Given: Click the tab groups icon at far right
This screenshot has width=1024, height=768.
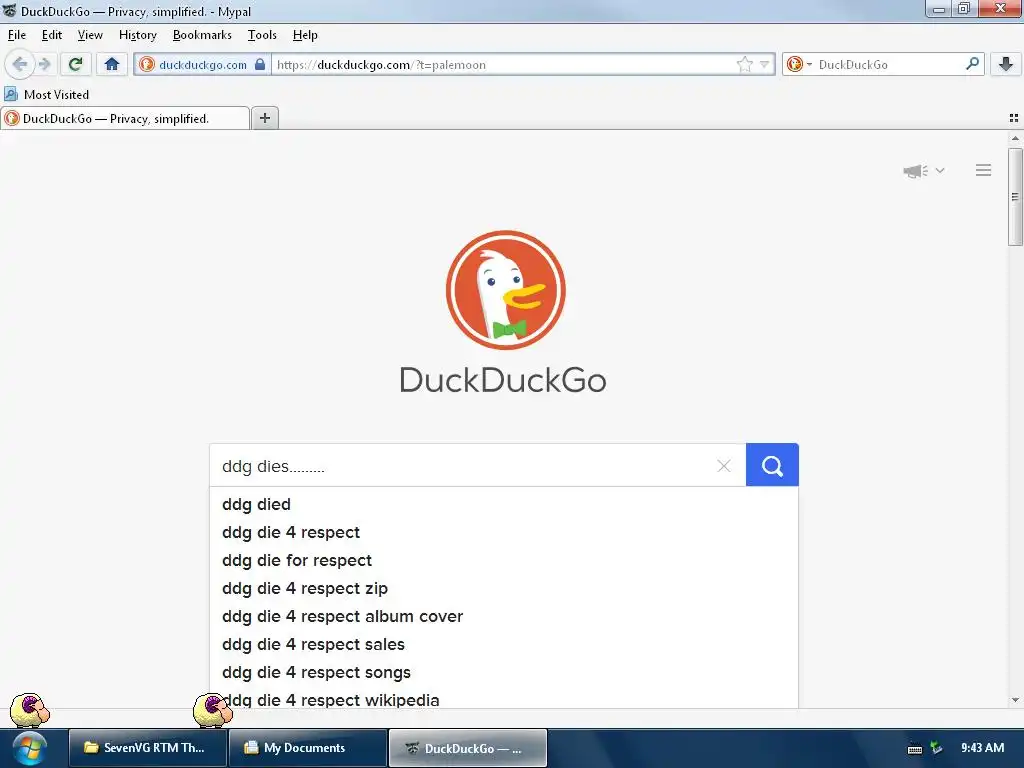Looking at the screenshot, I should click(x=1014, y=118).
